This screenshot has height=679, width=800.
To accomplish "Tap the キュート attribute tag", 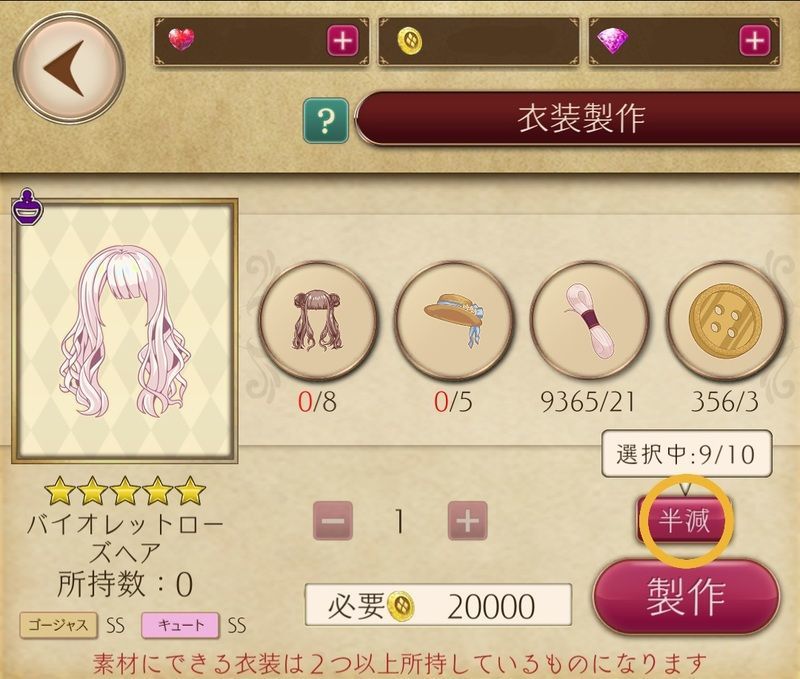I will pyautogui.click(x=181, y=625).
